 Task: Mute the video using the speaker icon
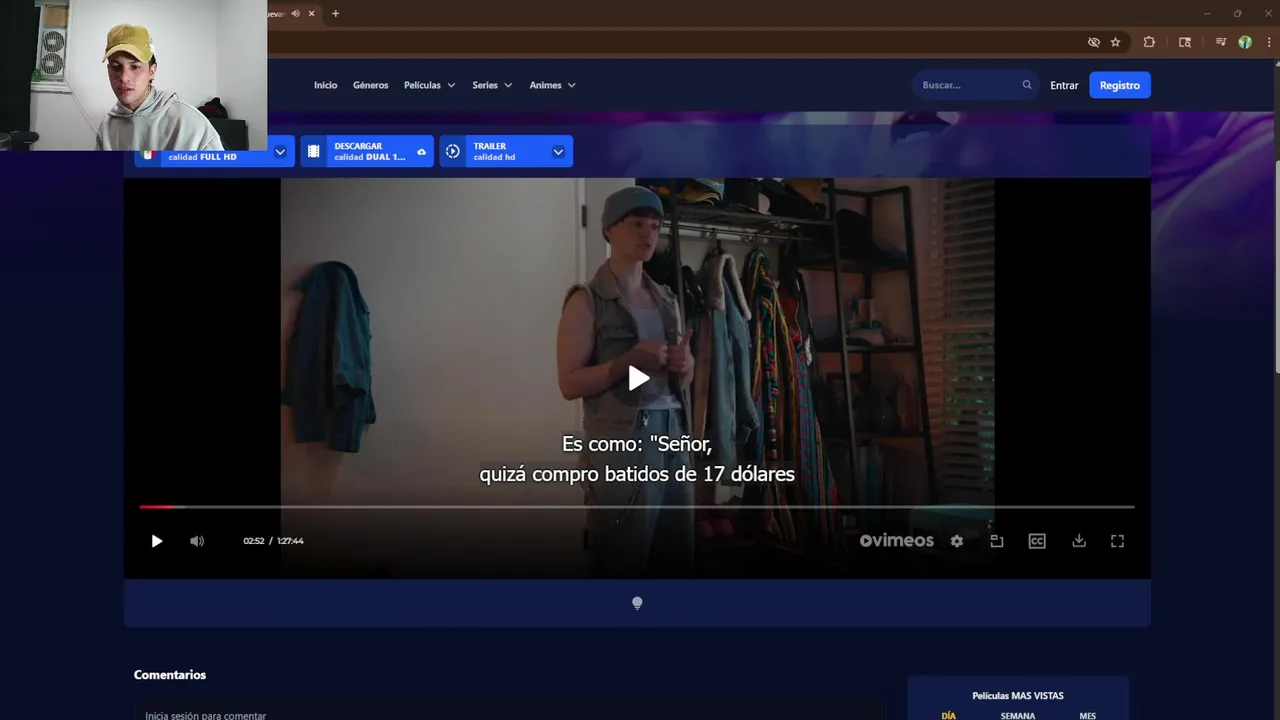197,541
